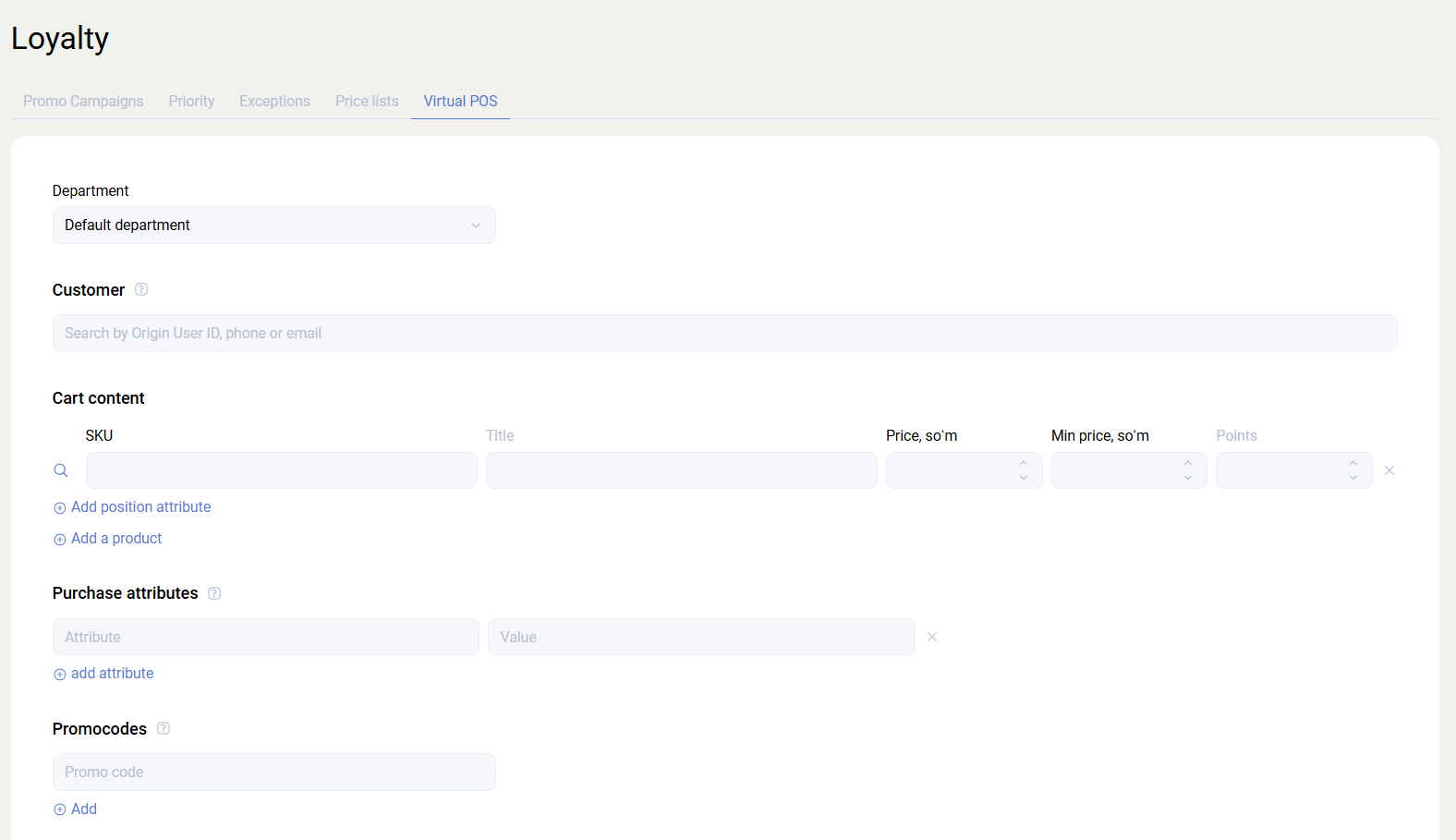Switch to the Promo Campaigns tab
Image resolution: width=1456 pixels, height=840 pixels.
pyautogui.click(x=83, y=101)
